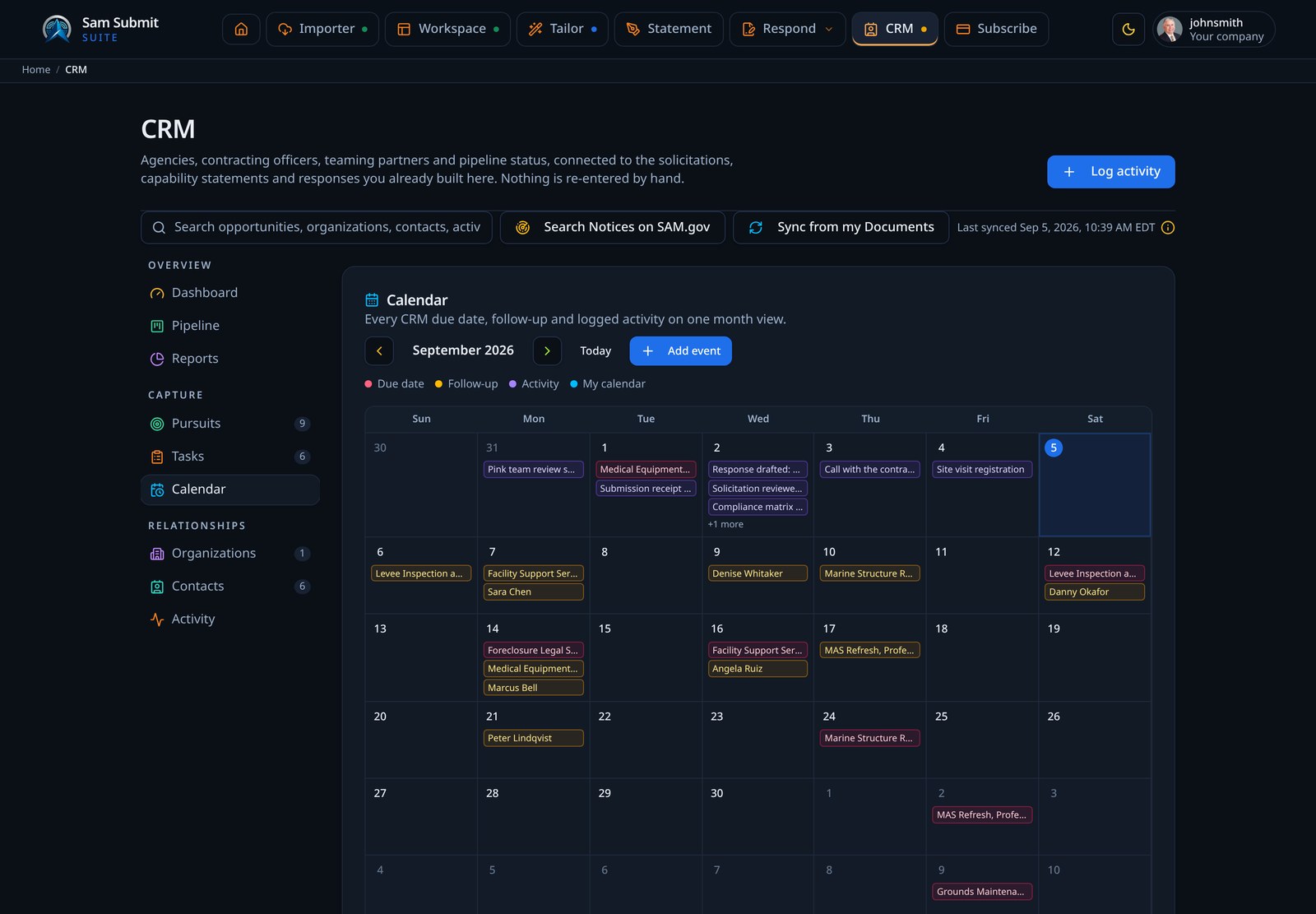Open the Danny Okafor follow-up
This screenshot has height=914, width=1316.
(x=1095, y=592)
